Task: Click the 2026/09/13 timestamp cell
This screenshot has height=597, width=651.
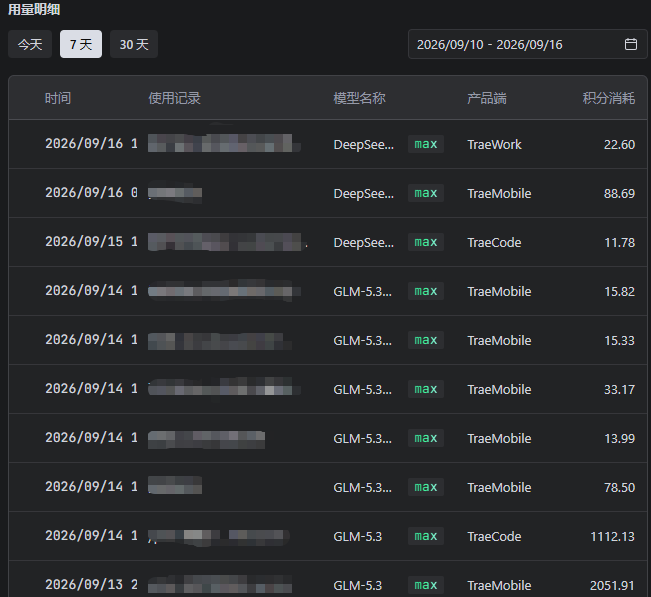Action: coord(91,585)
